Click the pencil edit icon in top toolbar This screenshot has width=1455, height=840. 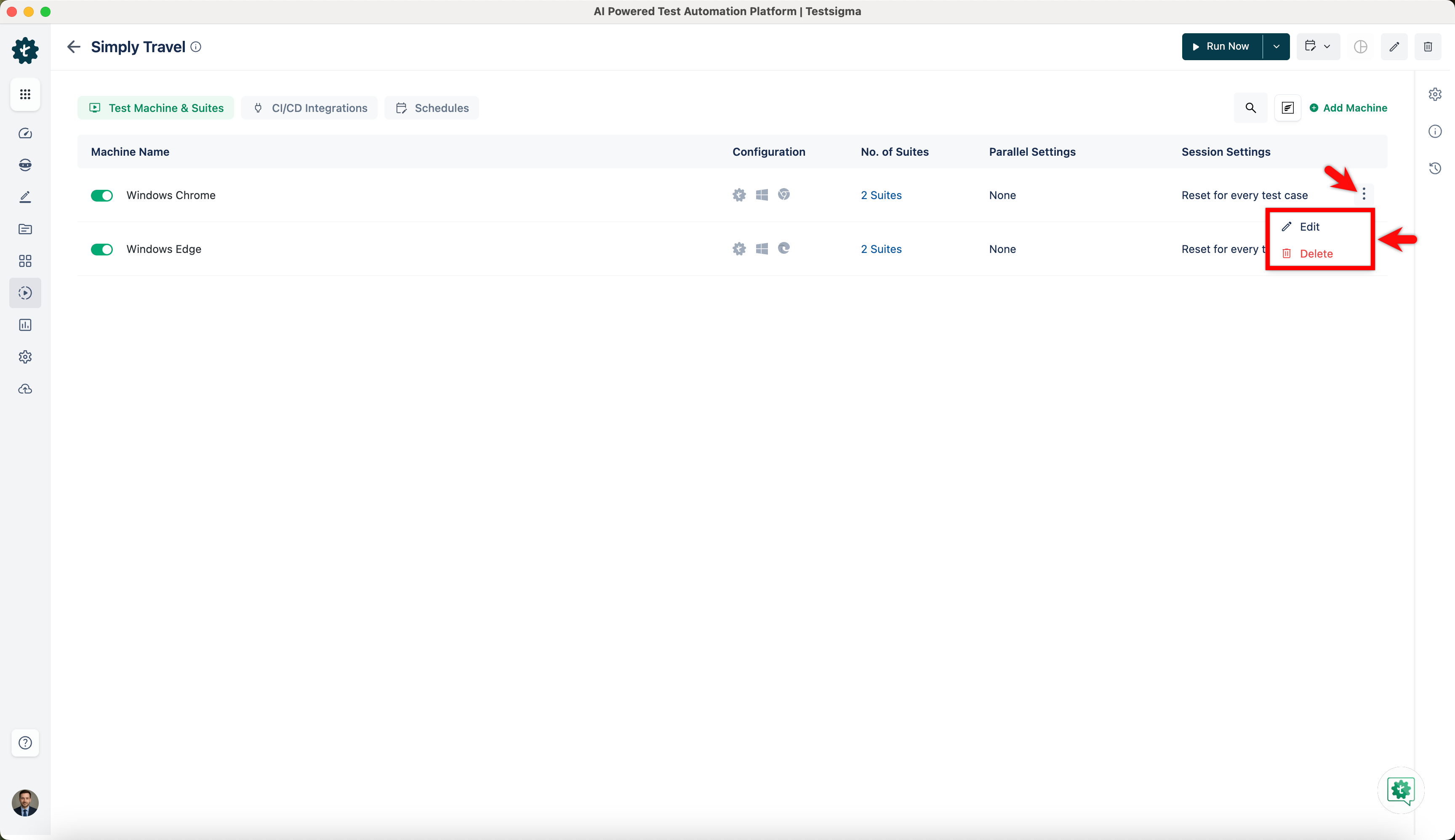click(x=1394, y=47)
